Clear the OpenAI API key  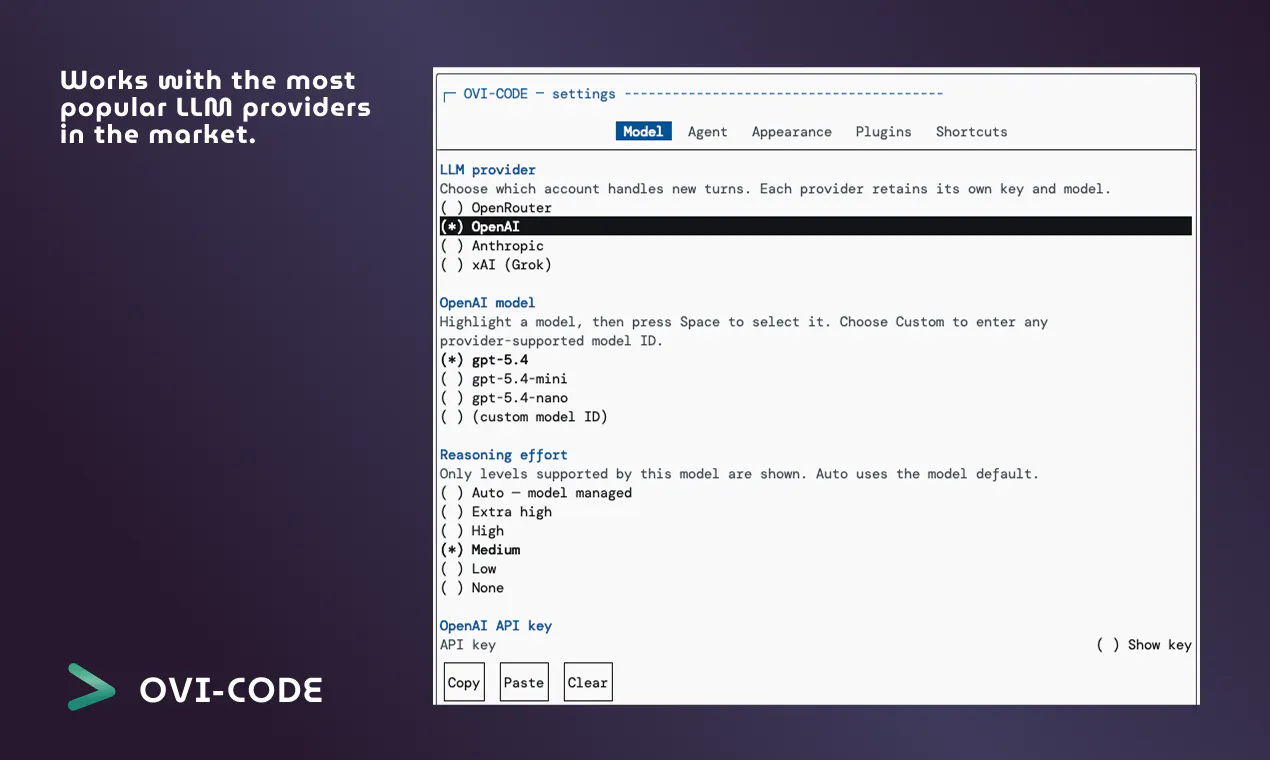tap(587, 682)
